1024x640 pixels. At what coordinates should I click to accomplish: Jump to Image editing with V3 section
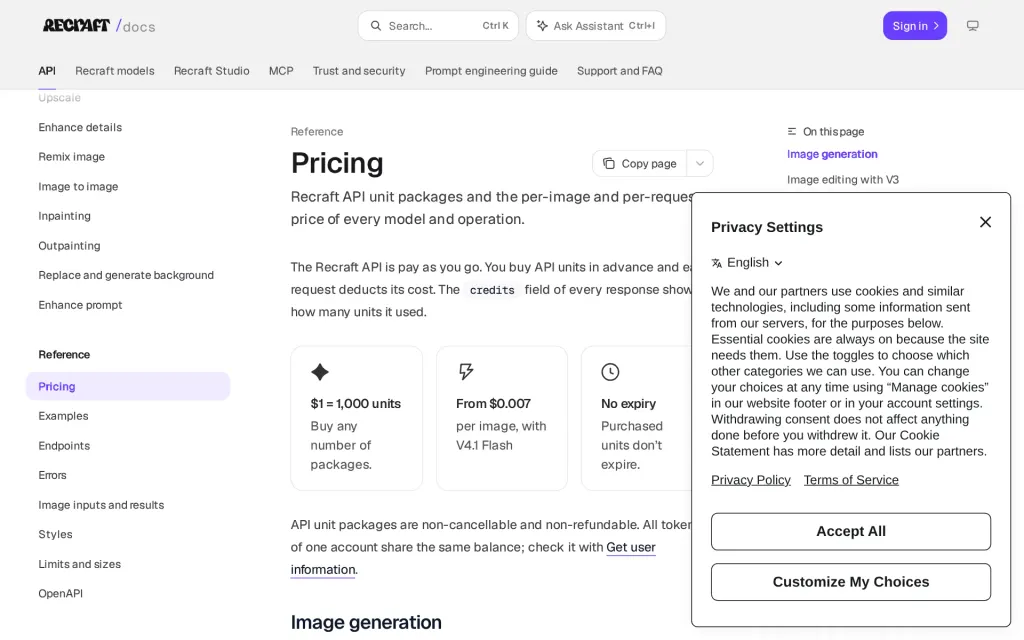843,180
